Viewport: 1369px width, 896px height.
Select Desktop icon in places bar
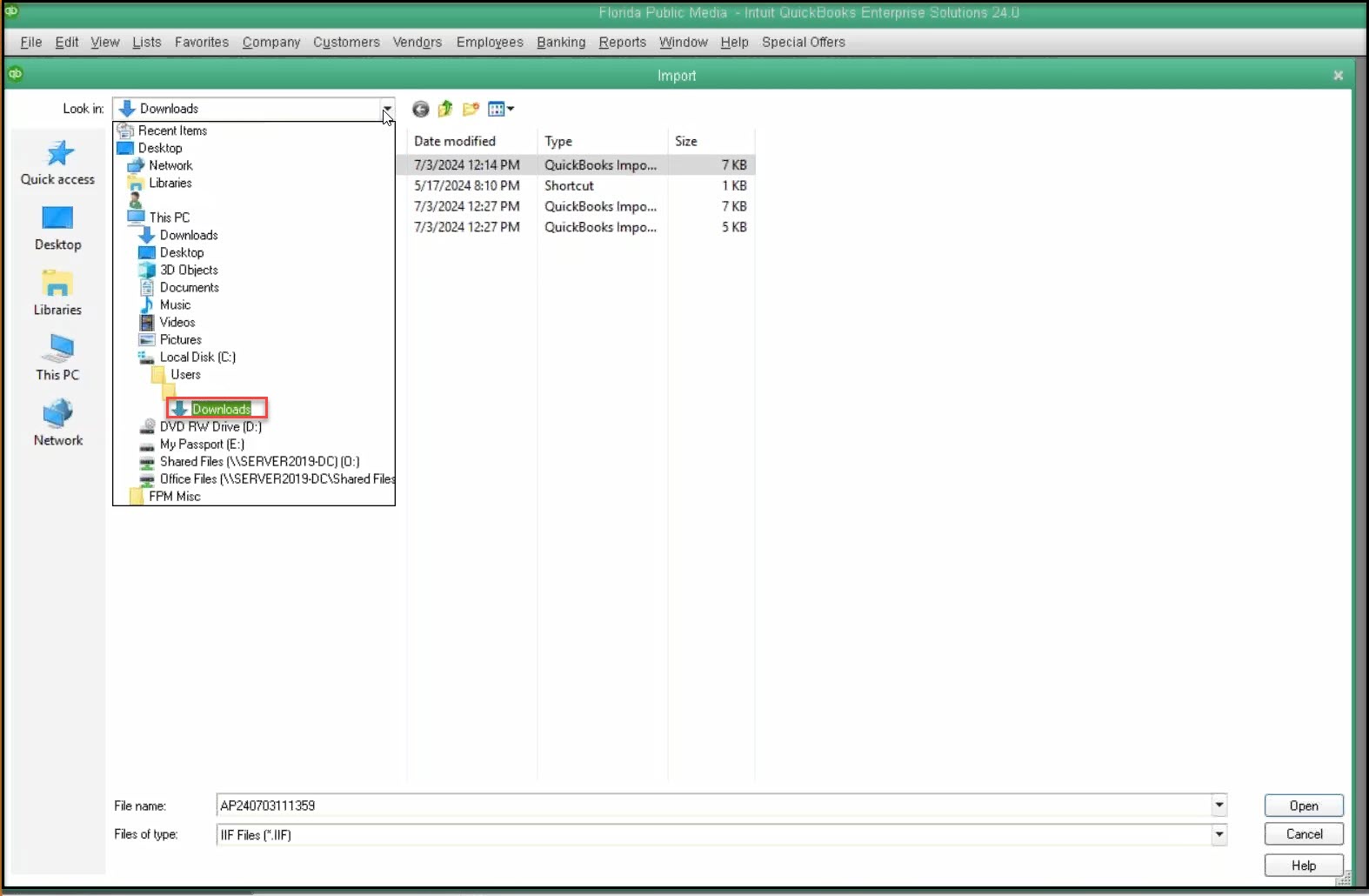(x=57, y=228)
